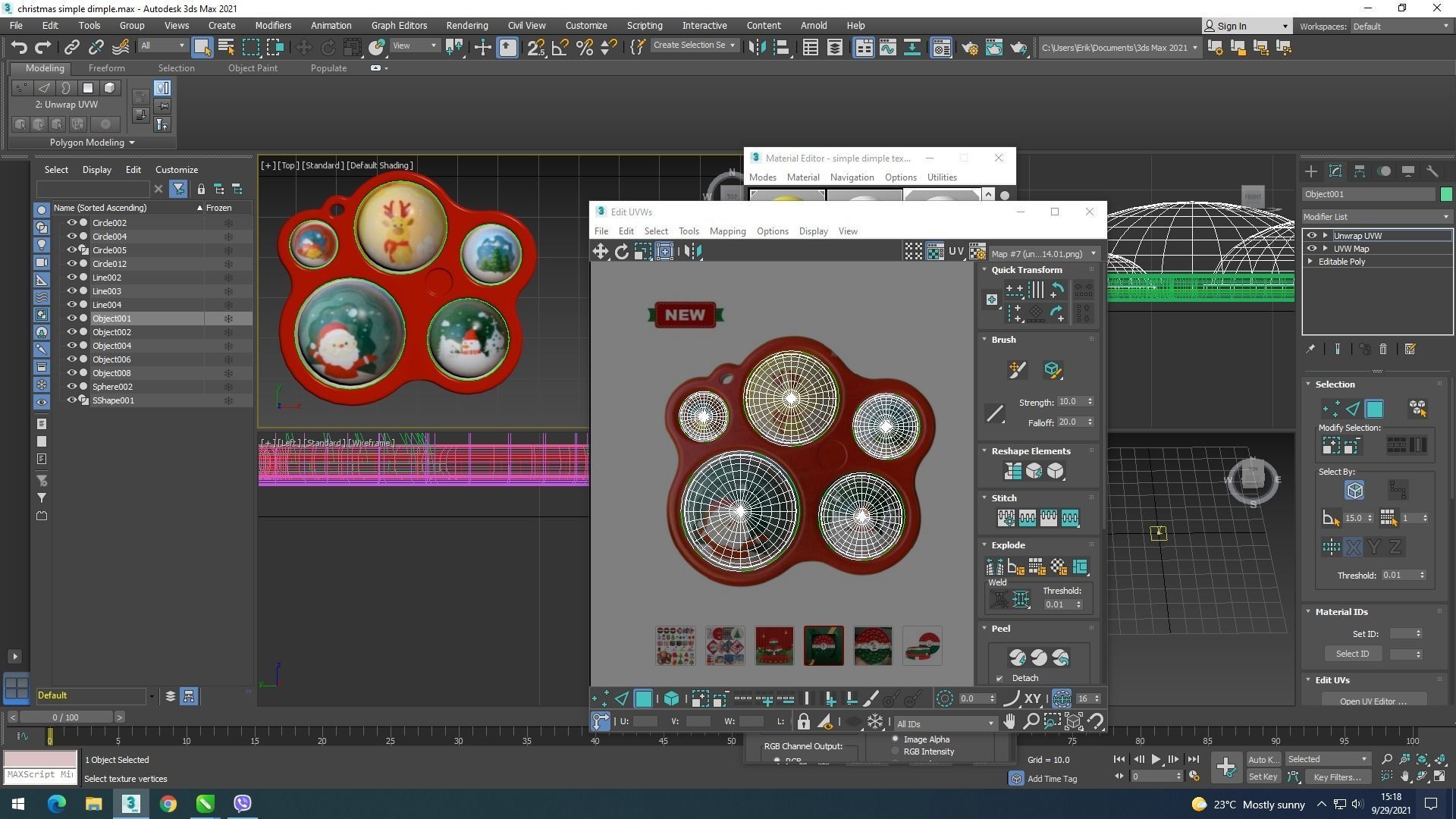Image resolution: width=1456 pixels, height=819 pixels.
Task: Select the Freeform Move tool in Edit UVWs
Action: tap(664, 252)
